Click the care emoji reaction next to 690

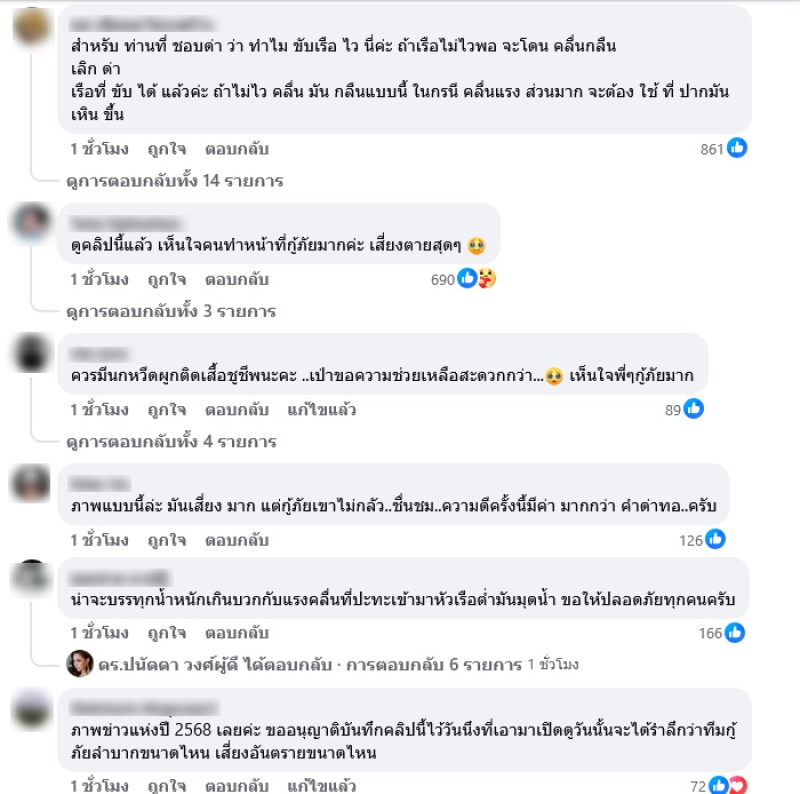[x=487, y=279]
